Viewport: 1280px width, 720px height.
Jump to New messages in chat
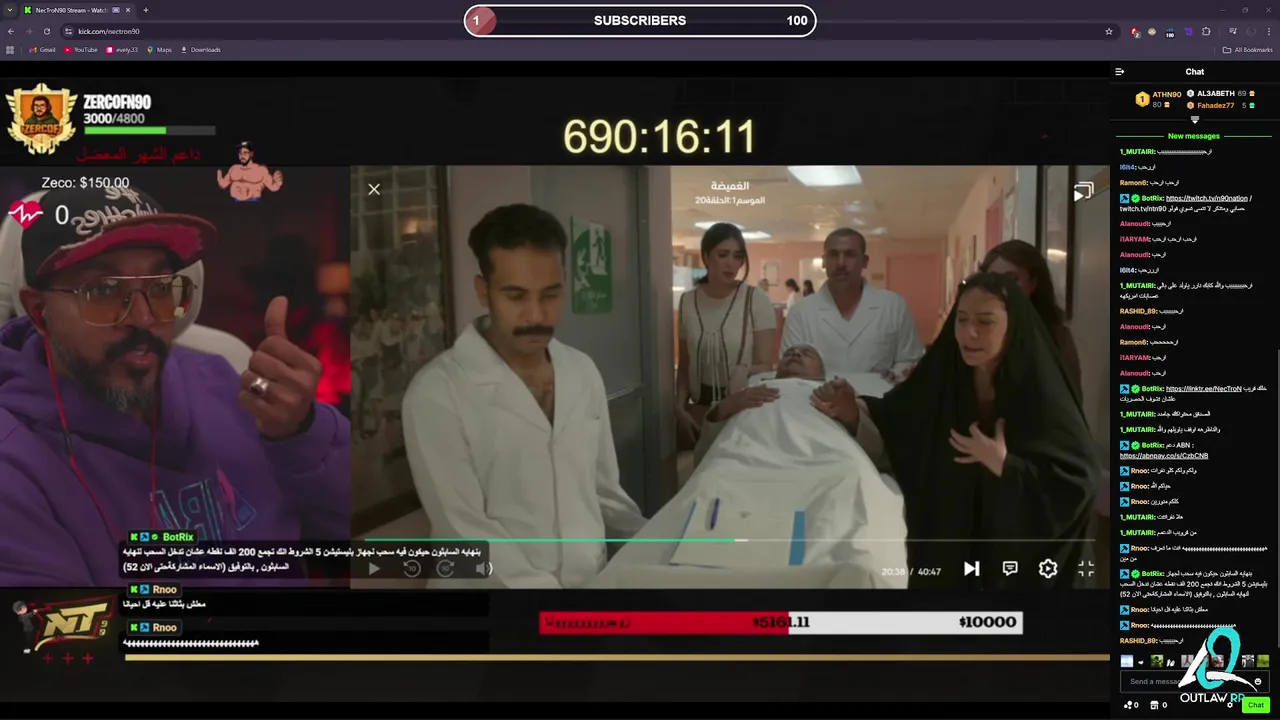coord(1194,136)
